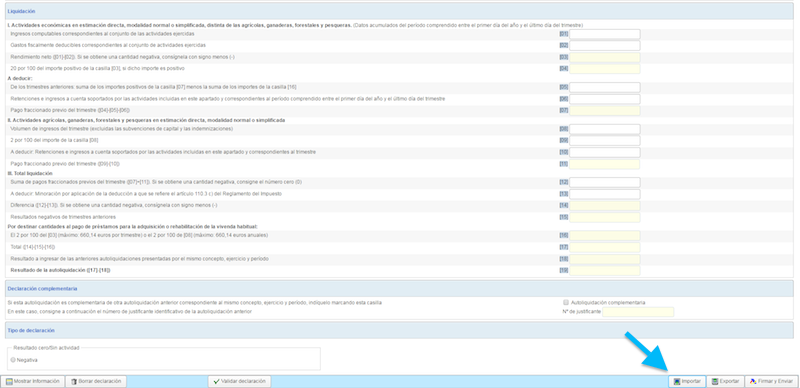Image resolution: width=800 pixels, height=388 pixels.
Task: Click casilla [19] resultado autoliquidación field
Action: 605,270
